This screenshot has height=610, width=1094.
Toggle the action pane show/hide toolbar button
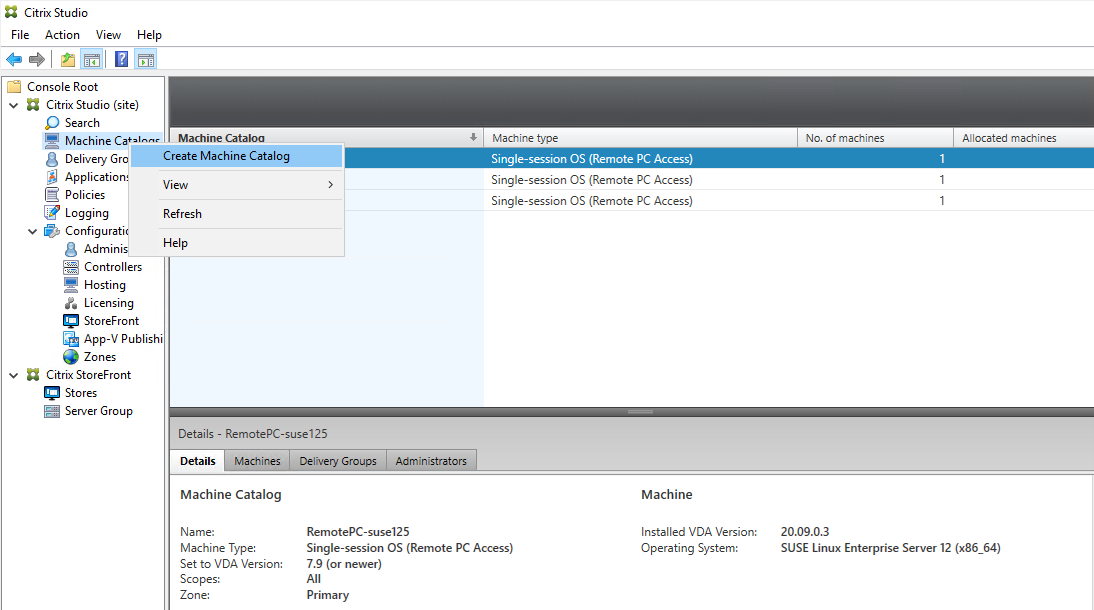click(x=145, y=58)
